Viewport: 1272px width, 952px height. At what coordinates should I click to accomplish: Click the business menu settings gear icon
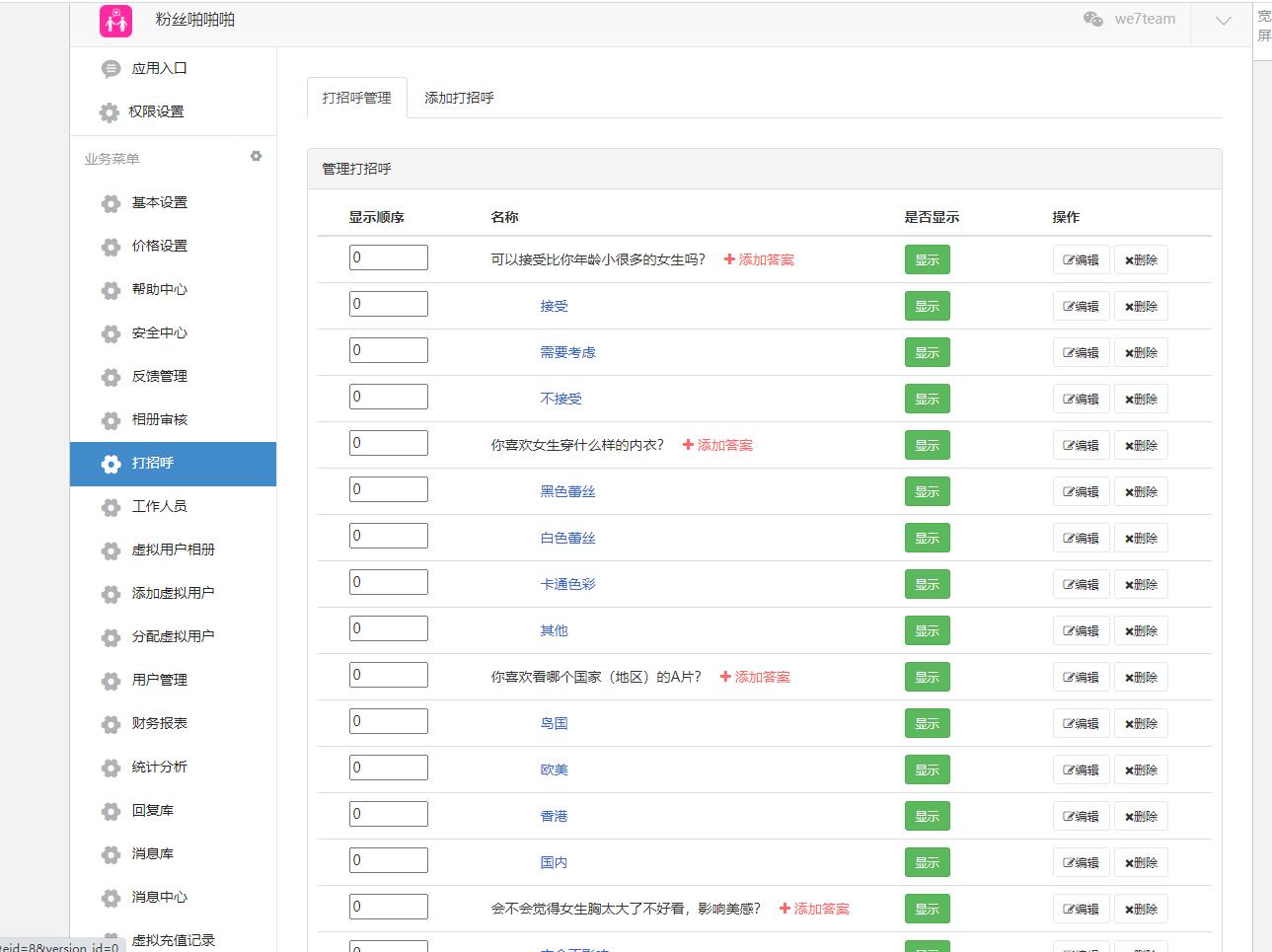click(257, 156)
